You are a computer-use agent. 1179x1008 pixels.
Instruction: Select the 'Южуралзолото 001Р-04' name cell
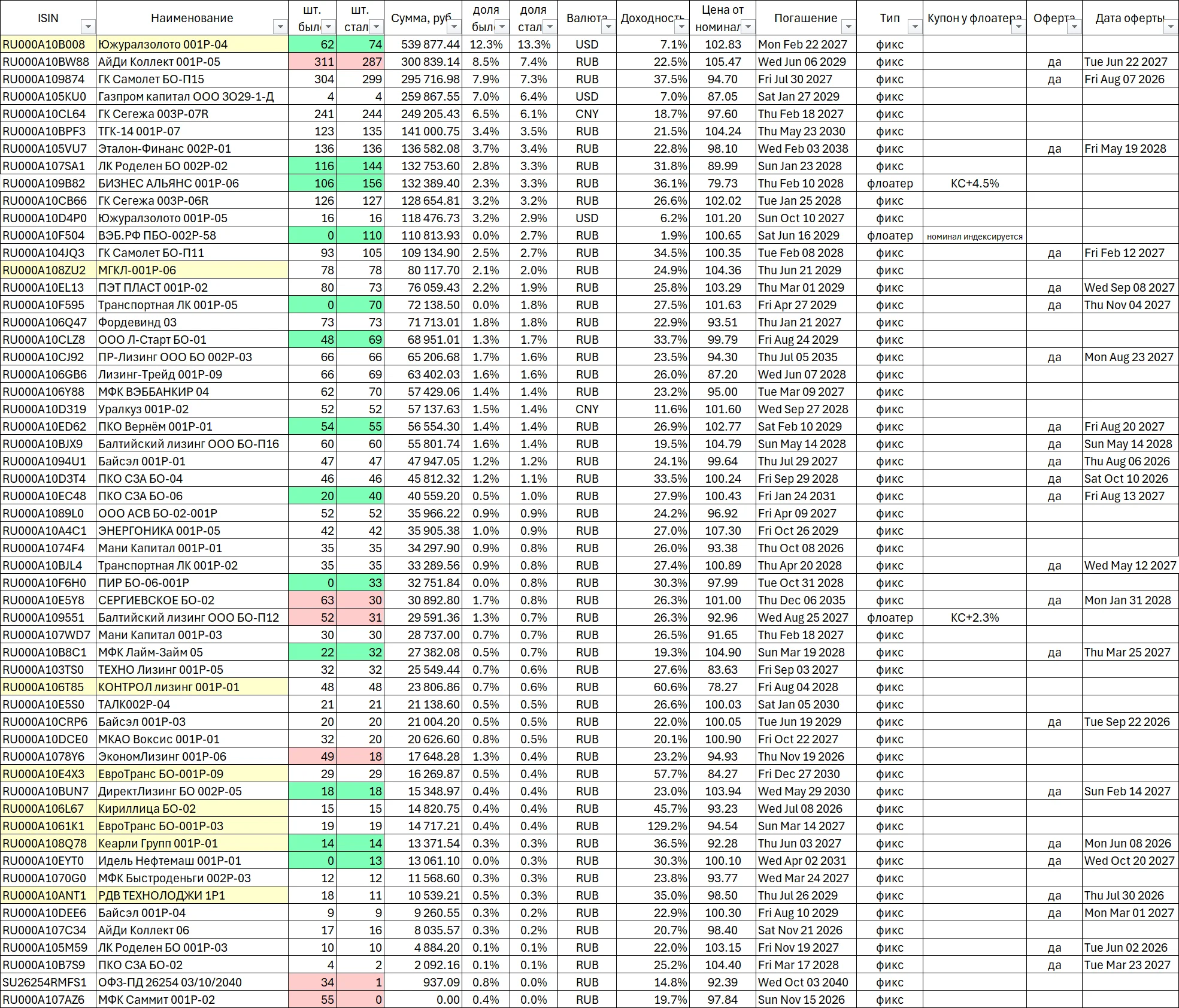[192, 44]
